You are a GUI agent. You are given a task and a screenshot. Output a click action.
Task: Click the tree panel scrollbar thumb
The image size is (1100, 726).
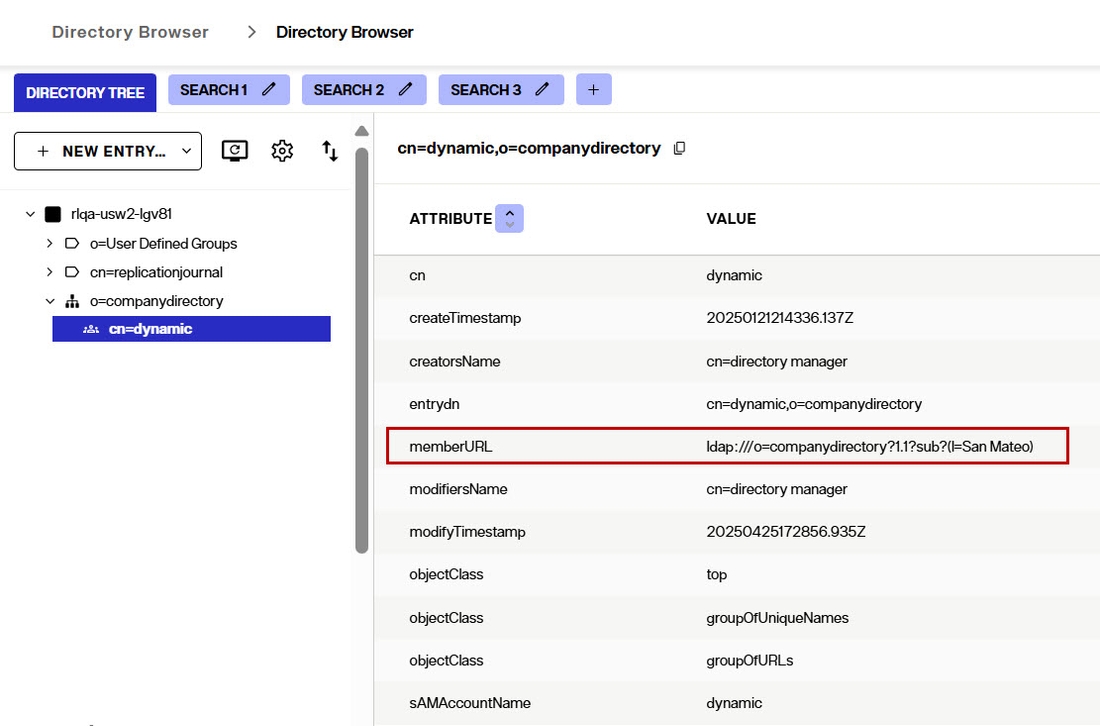(x=362, y=351)
